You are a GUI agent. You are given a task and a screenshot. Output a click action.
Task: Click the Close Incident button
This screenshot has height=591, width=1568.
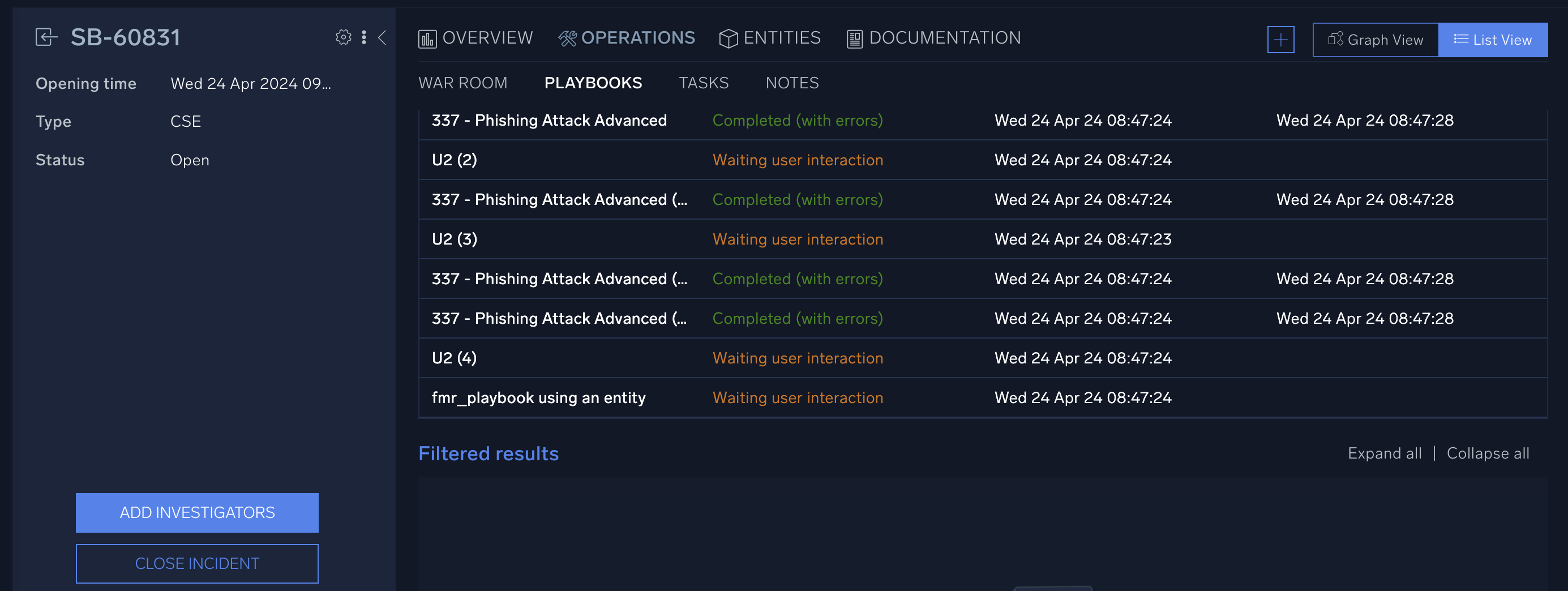(196, 563)
